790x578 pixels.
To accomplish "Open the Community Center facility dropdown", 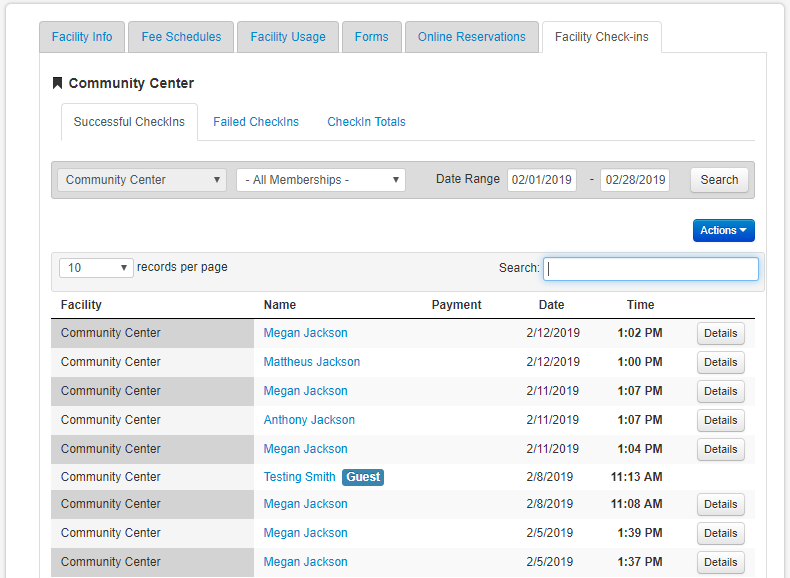I will 142,180.
